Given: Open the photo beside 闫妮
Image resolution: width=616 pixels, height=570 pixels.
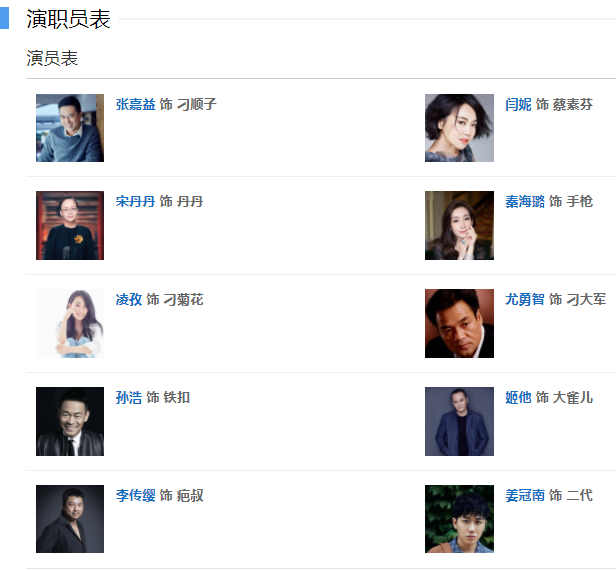Looking at the screenshot, I should point(459,128).
